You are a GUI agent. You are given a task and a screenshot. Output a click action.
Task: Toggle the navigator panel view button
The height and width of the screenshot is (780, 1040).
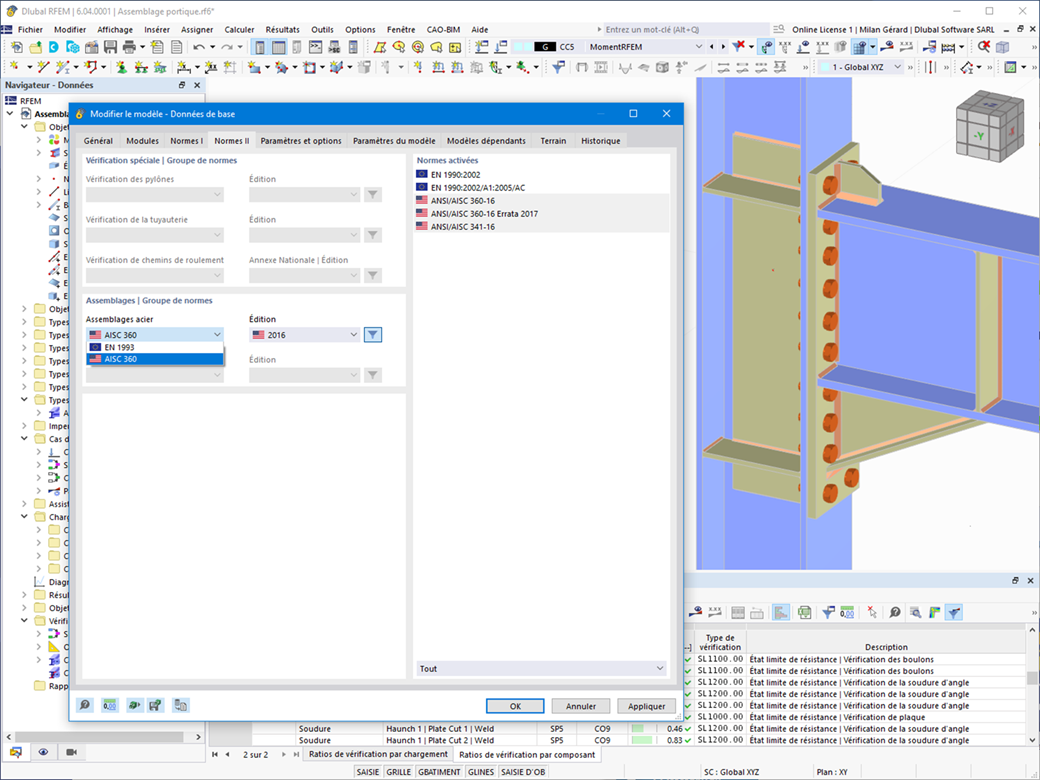[x=260, y=46]
